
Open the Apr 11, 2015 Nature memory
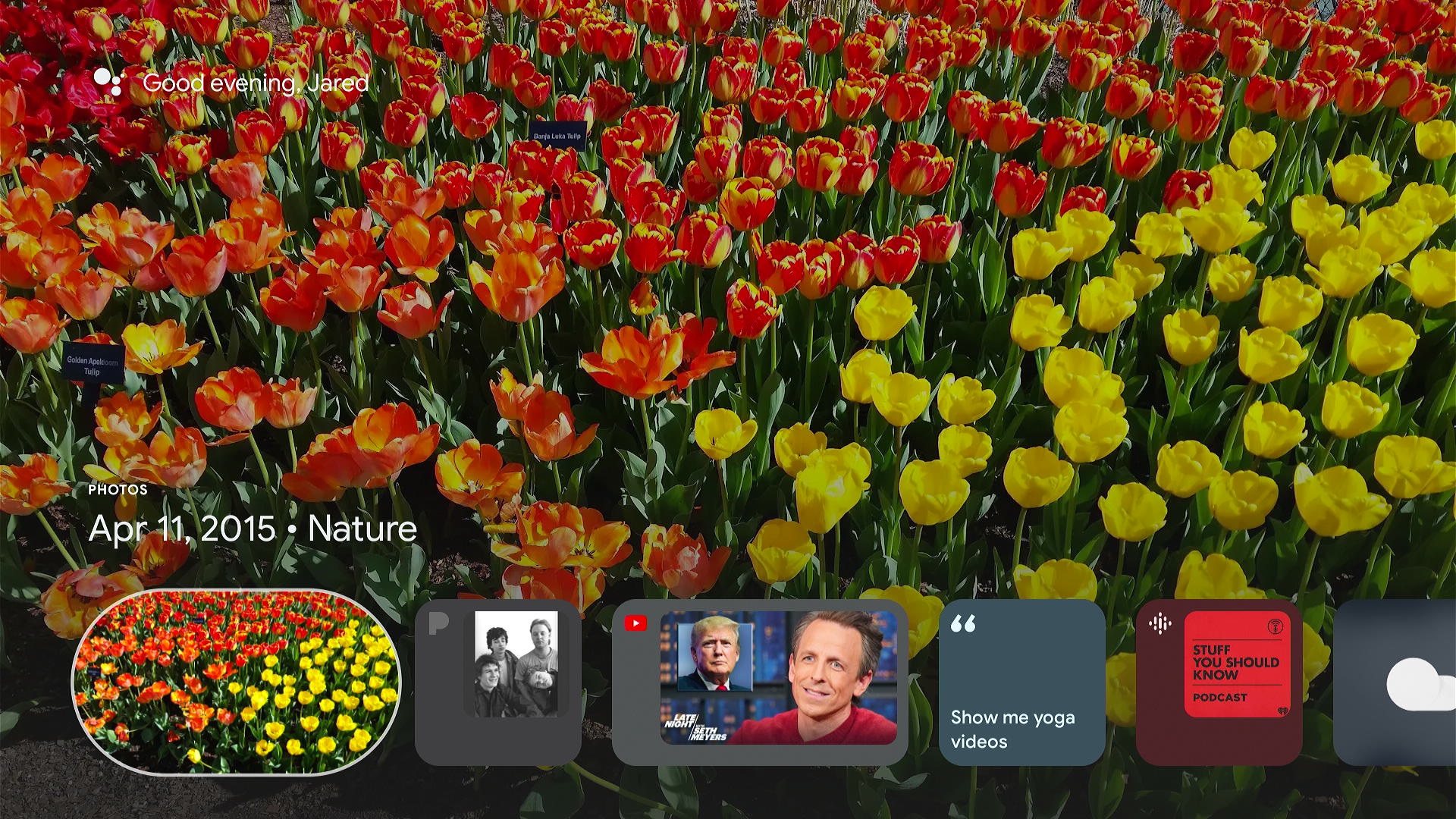(250, 529)
